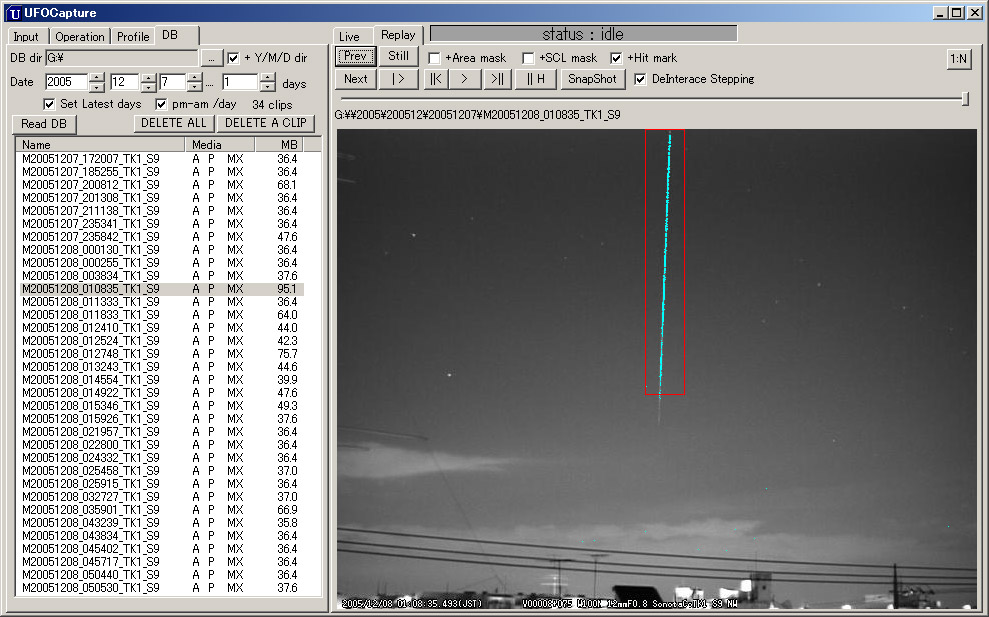Switch to the Live tab

pos(349,37)
